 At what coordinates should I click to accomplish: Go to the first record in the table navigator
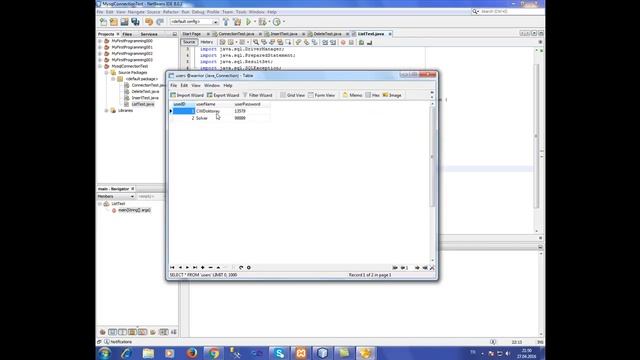point(172,268)
